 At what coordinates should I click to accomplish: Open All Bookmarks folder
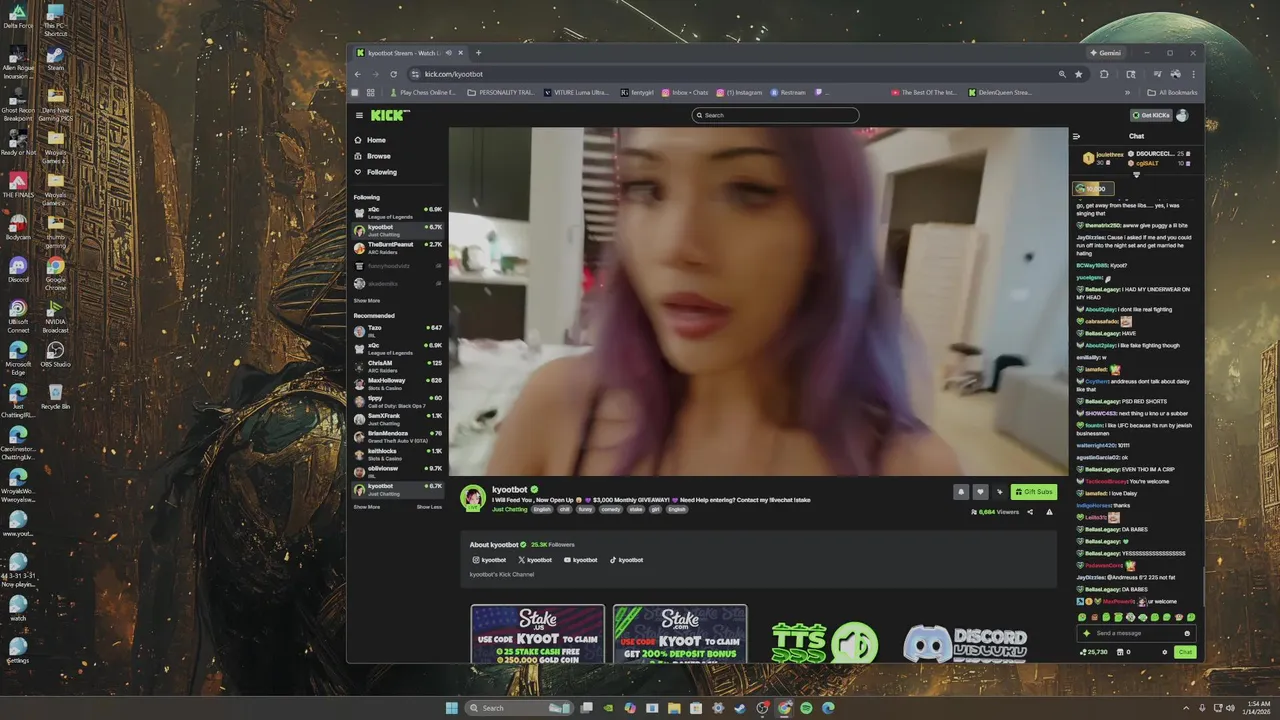click(x=1170, y=92)
